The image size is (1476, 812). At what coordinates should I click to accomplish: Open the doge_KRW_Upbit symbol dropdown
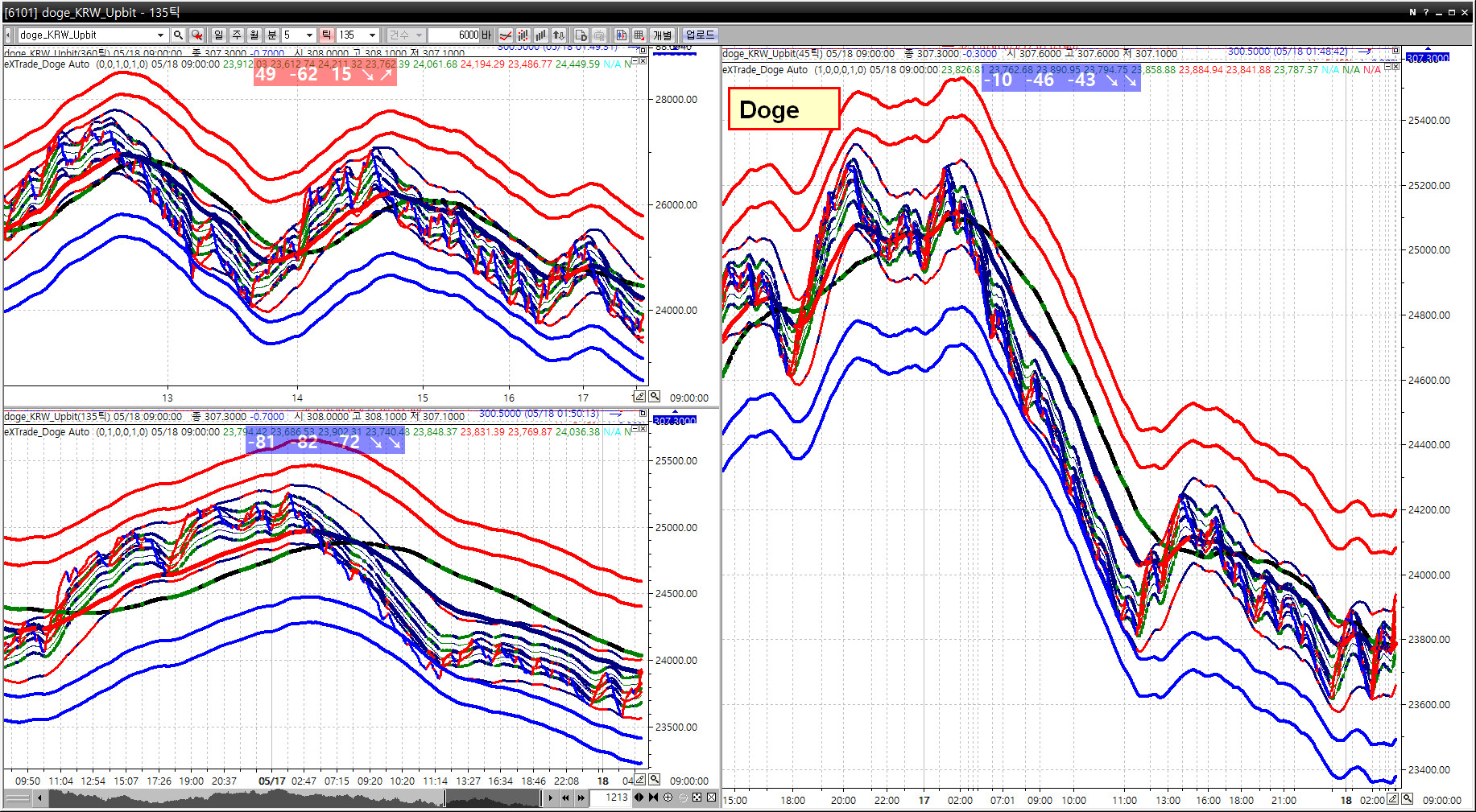[x=160, y=35]
